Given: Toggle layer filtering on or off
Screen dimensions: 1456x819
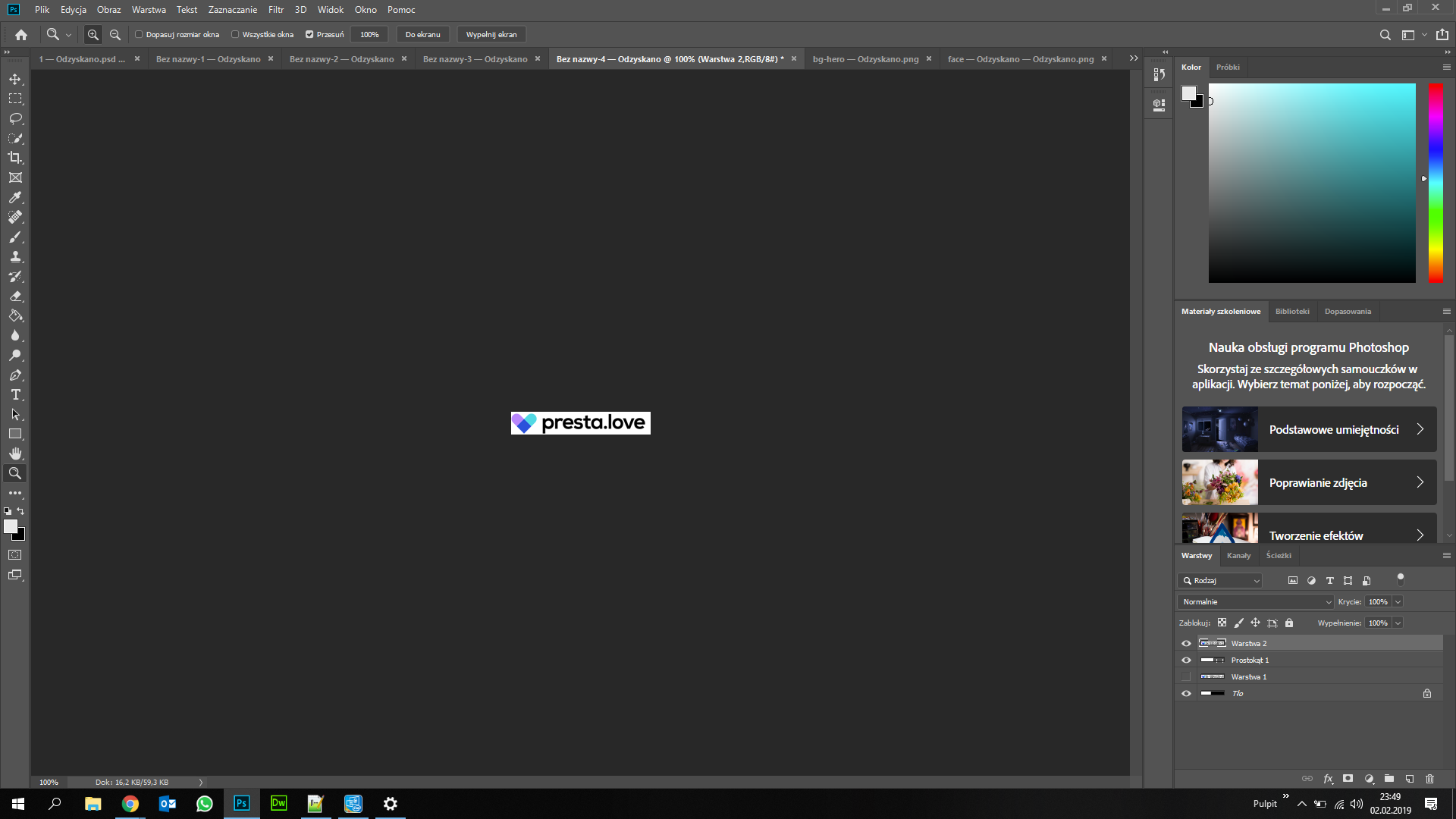Looking at the screenshot, I should [x=1401, y=579].
